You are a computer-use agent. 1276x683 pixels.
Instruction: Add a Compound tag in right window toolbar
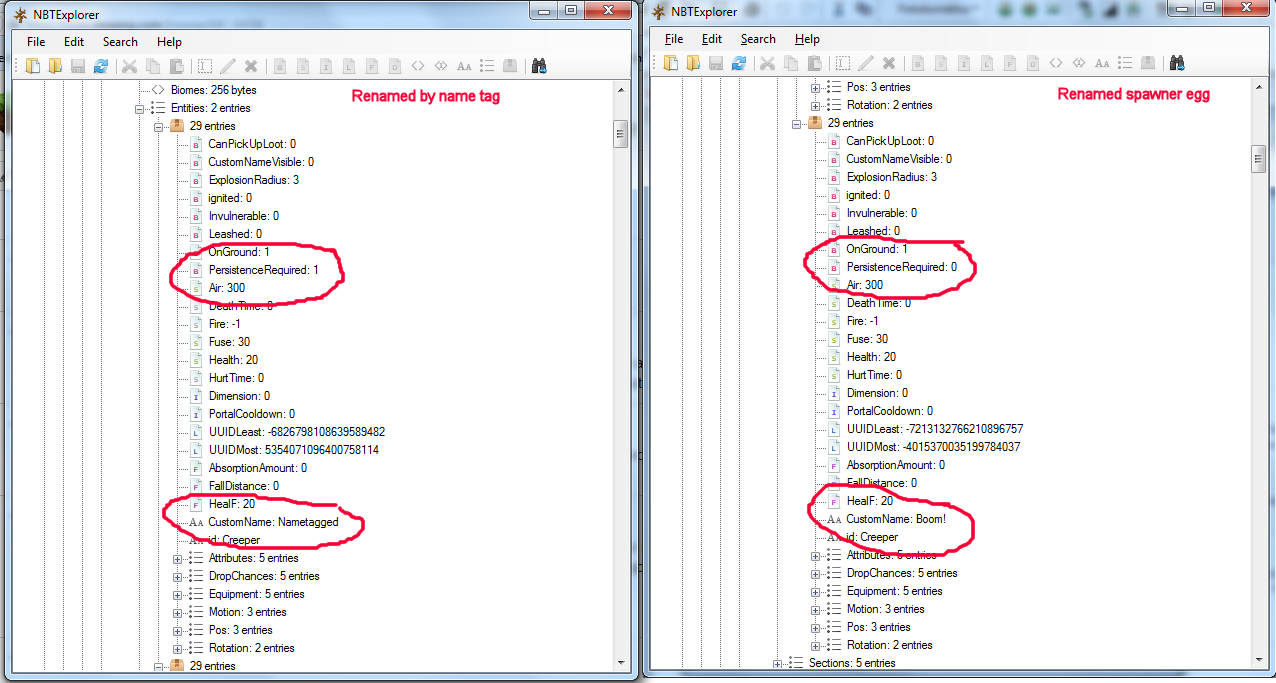click(1148, 63)
